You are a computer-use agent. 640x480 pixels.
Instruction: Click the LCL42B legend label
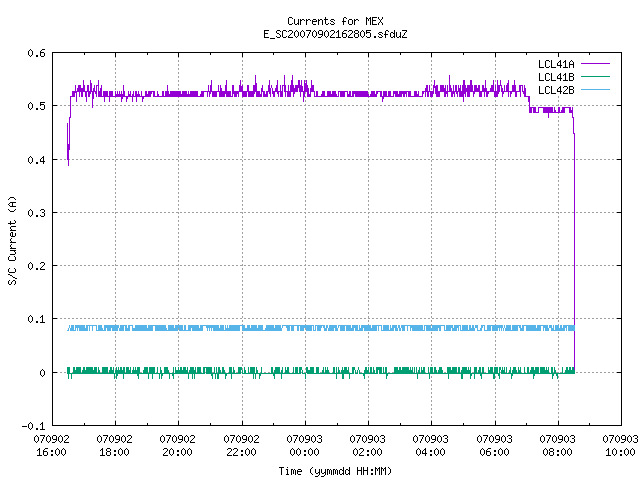[x=556, y=90]
